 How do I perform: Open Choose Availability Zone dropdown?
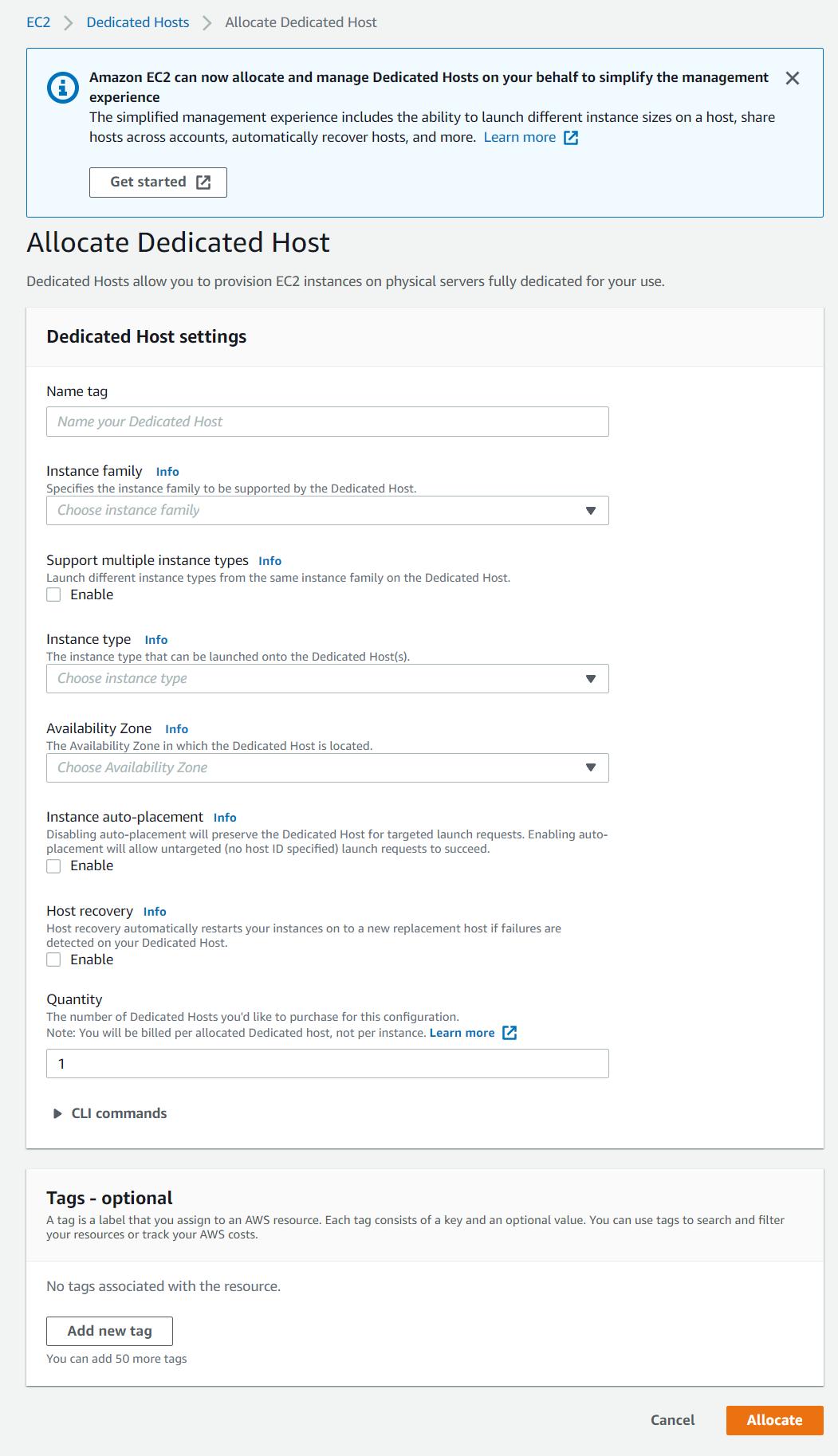click(x=328, y=767)
